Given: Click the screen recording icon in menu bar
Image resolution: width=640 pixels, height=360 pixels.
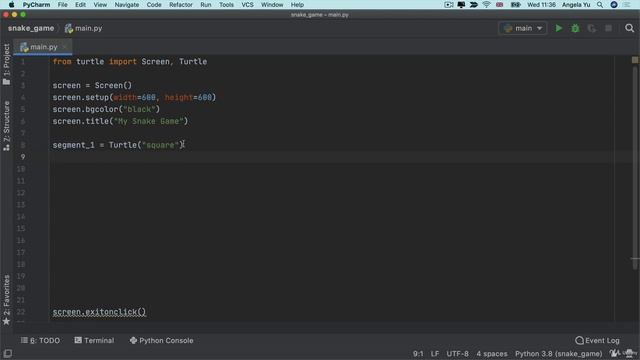Looking at the screenshot, I should pyautogui.click(x=449, y=5).
